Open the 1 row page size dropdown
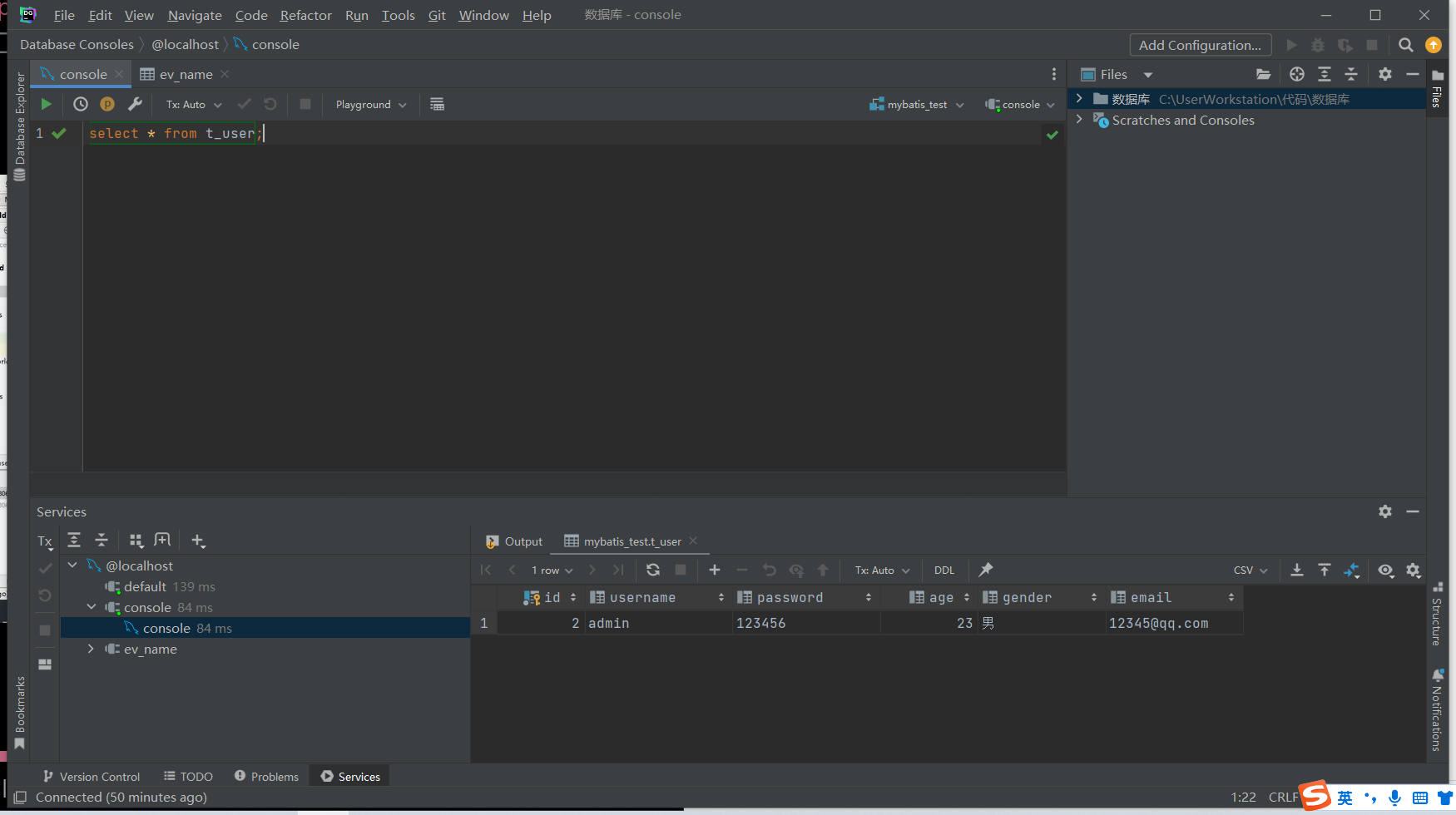Viewport: 1456px width, 815px height. (x=552, y=570)
